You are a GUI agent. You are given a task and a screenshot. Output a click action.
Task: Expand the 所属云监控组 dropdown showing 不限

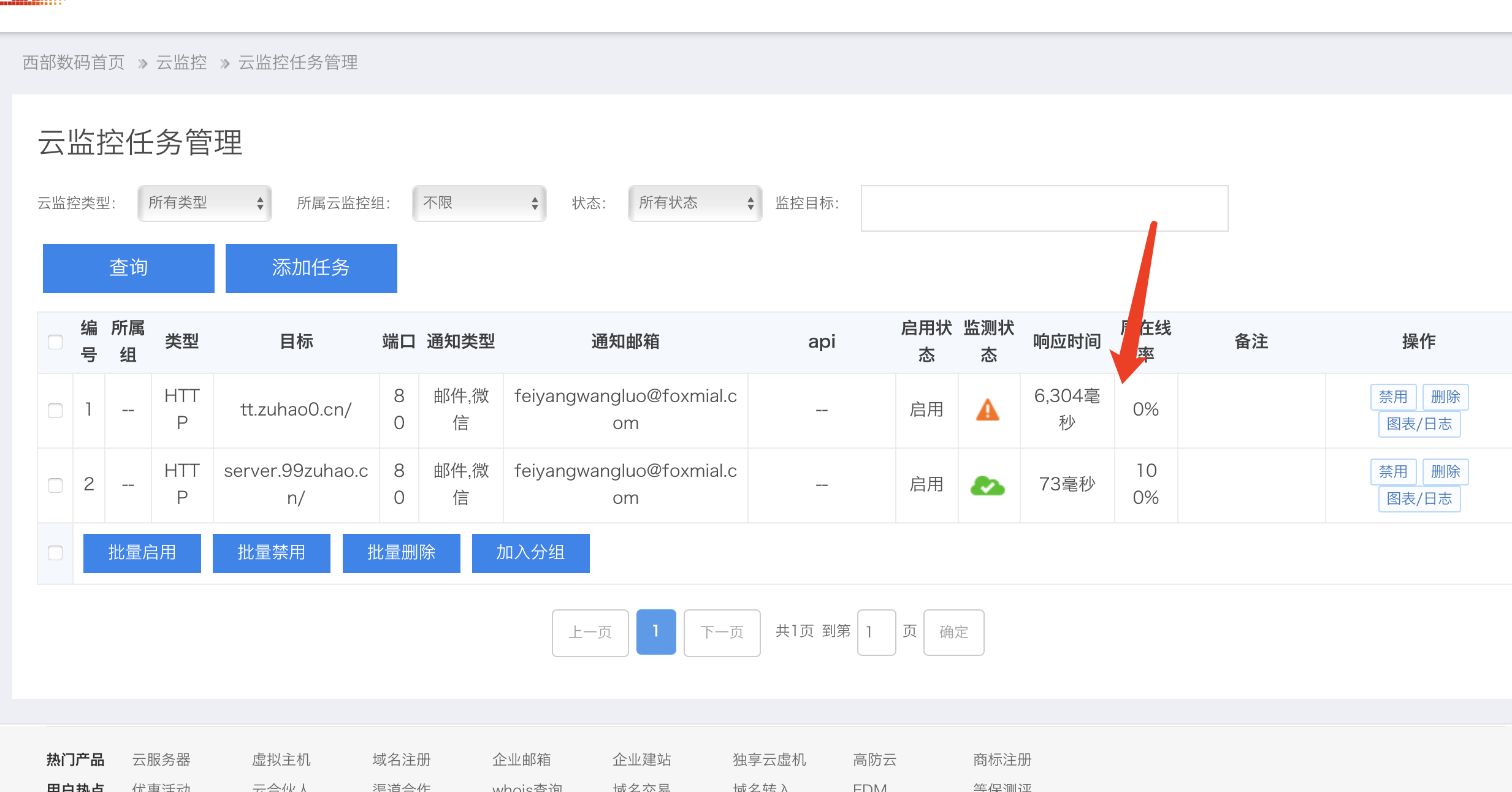point(479,203)
